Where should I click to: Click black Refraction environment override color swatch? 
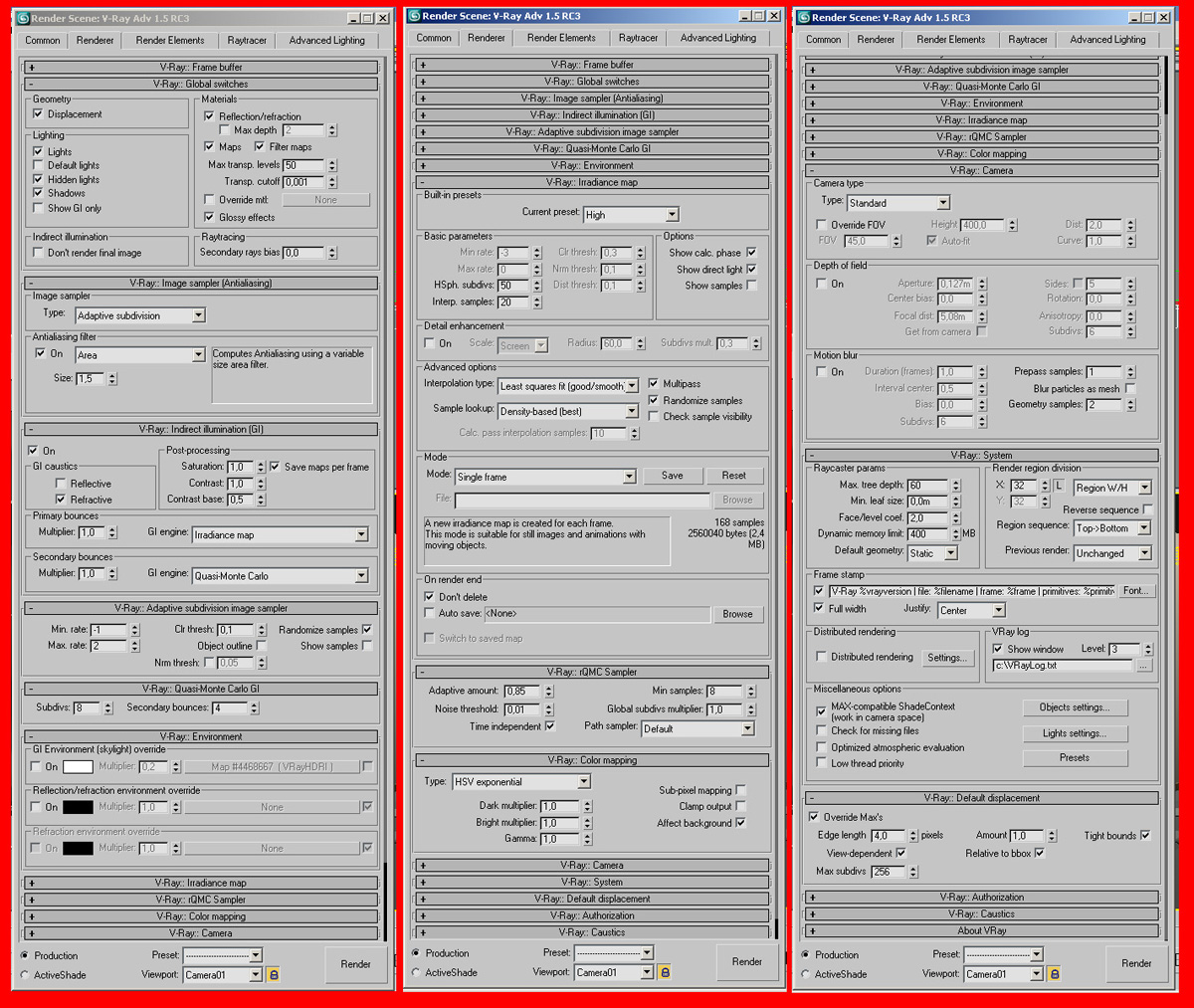(78, 849)
